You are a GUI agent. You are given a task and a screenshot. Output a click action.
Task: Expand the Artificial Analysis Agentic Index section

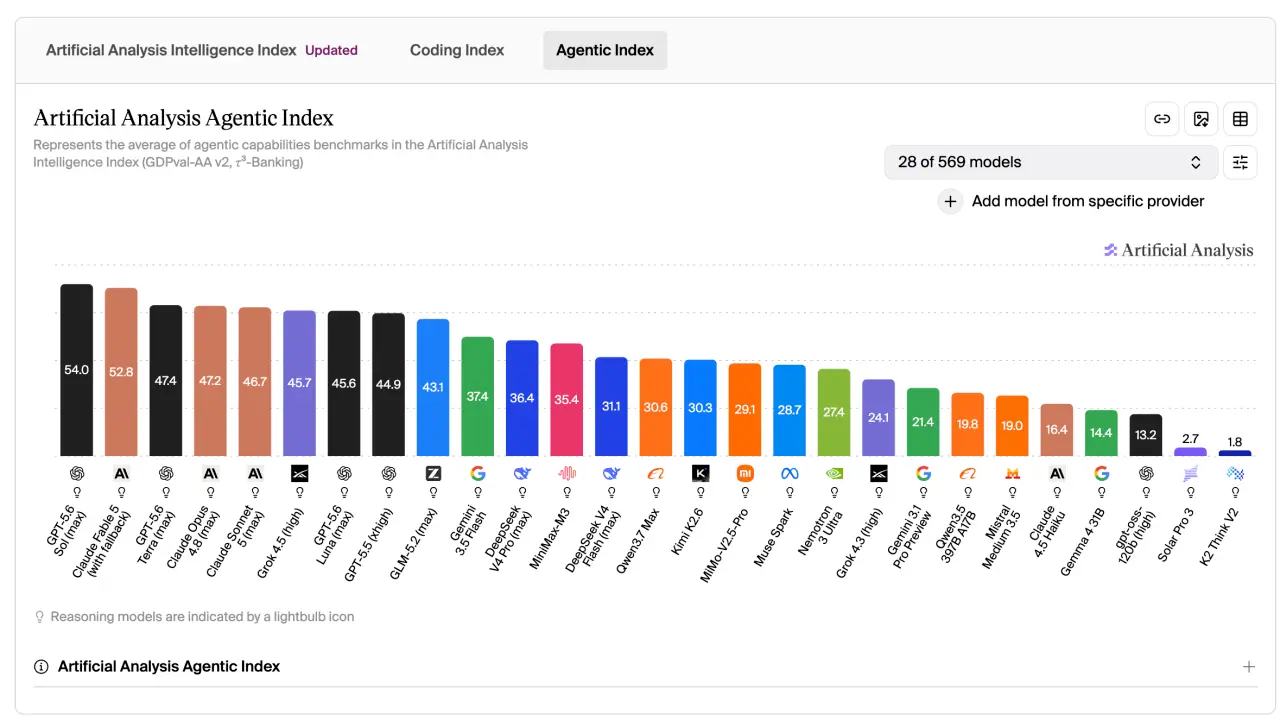[1248, 666]
